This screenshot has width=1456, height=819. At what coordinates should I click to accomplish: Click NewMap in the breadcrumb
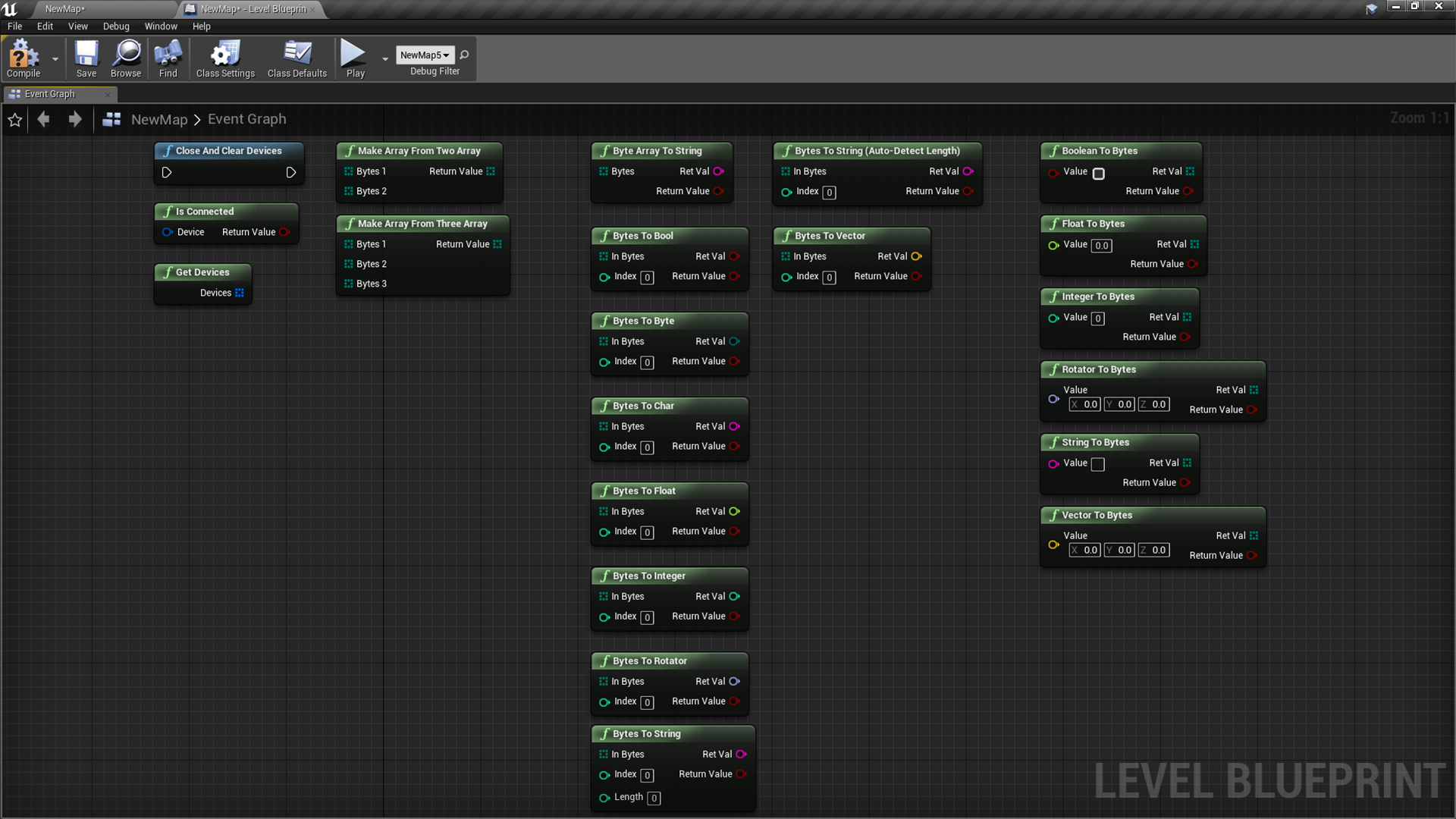coord(159,120)
